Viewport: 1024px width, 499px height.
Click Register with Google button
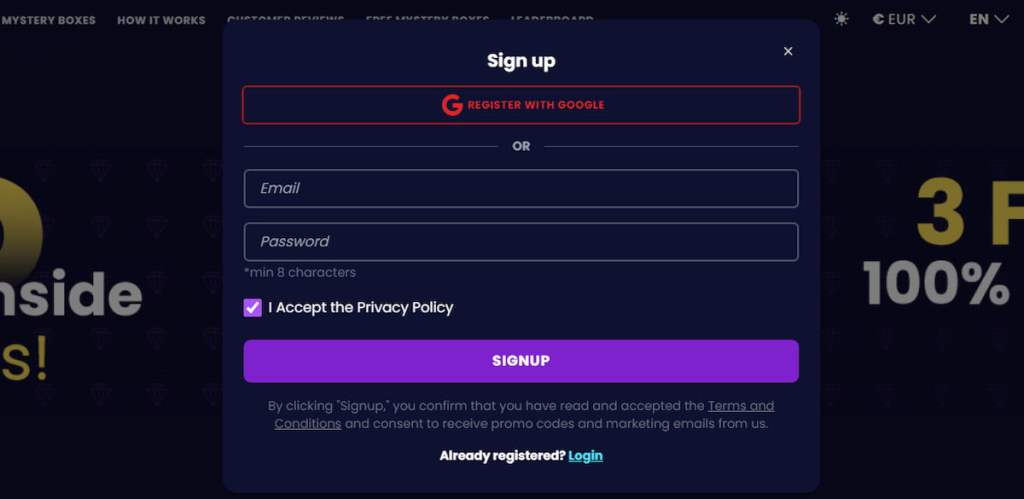(521, 105)
